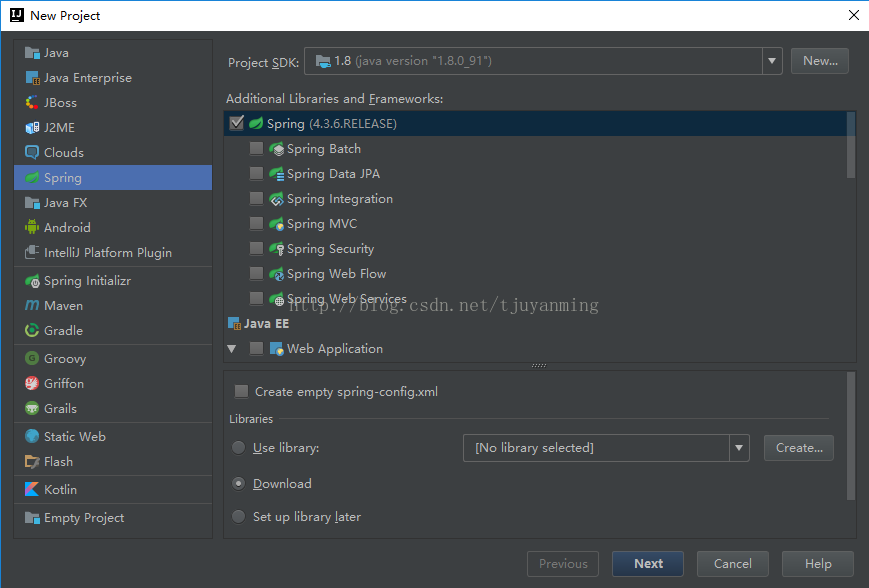Click the Spring Initializr icon
Image resolution: width=869 pixels, height=588 pixels.
[x=32, y=280]
